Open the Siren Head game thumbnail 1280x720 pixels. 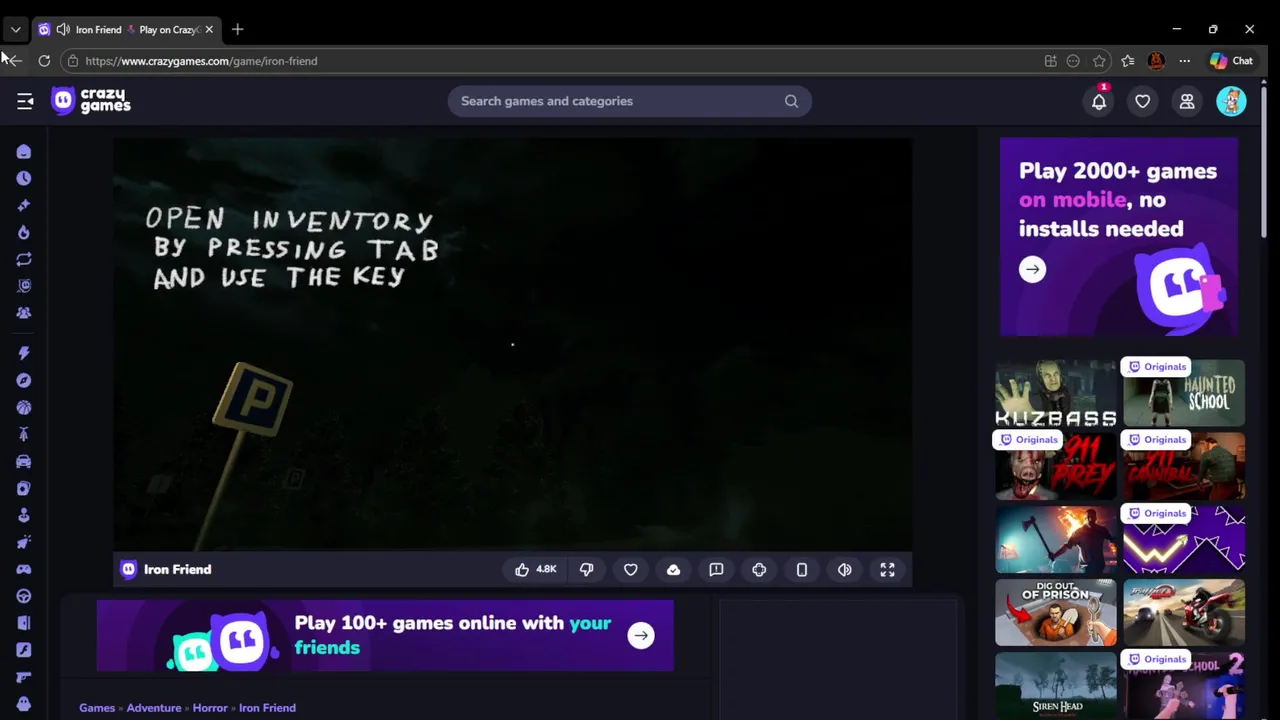1056,686
